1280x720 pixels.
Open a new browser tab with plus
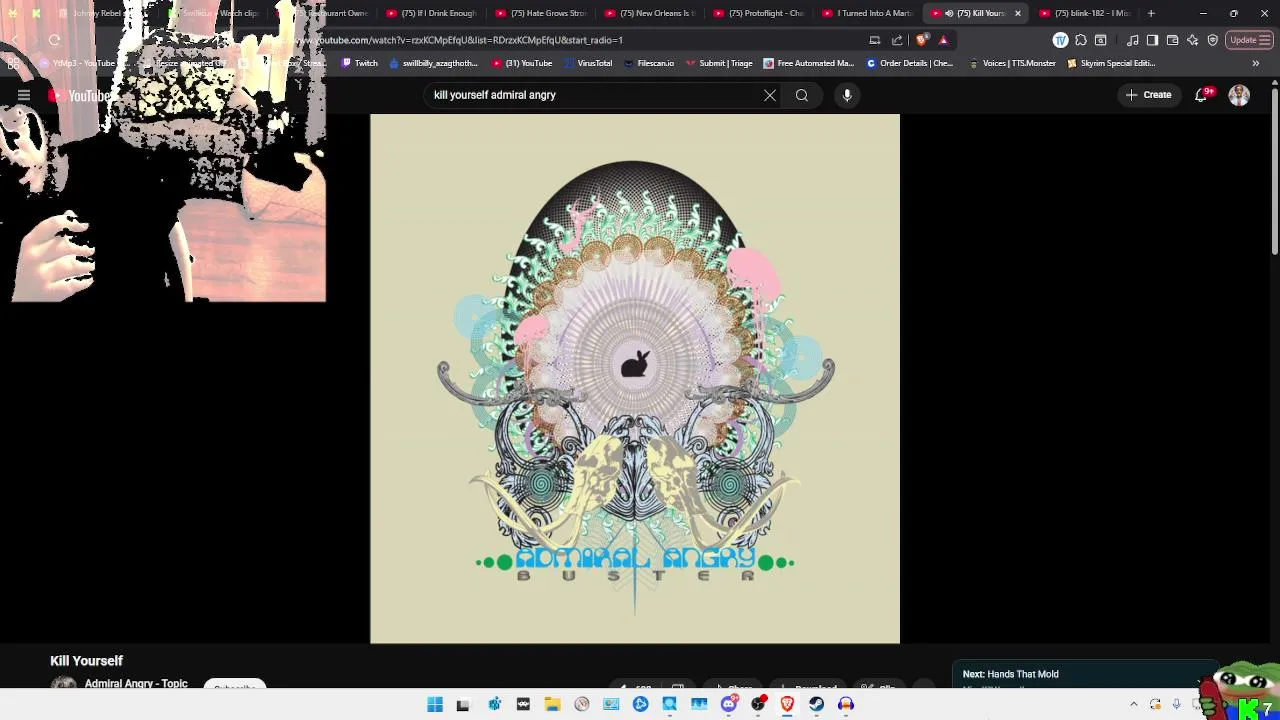click(x=1151, y=13)
